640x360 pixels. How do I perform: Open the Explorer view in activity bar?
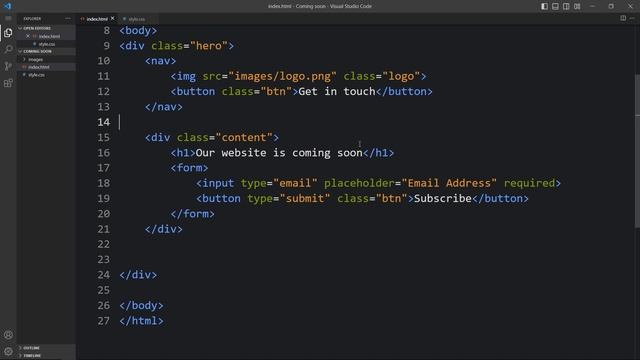(8, 33)
